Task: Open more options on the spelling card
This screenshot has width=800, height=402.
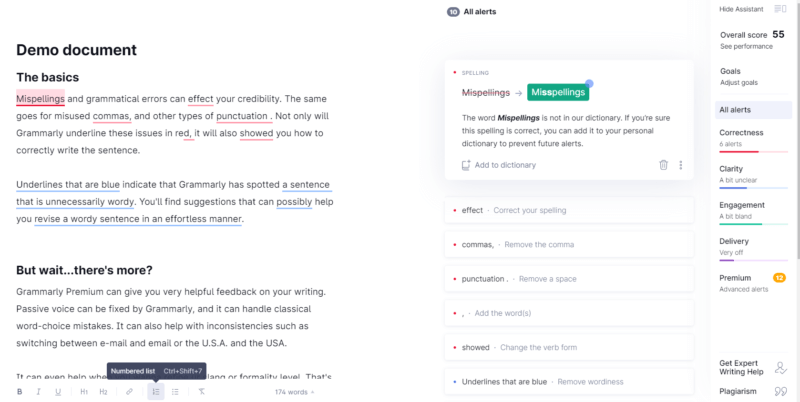Action: pyautogui.click(x=681, y=165)
